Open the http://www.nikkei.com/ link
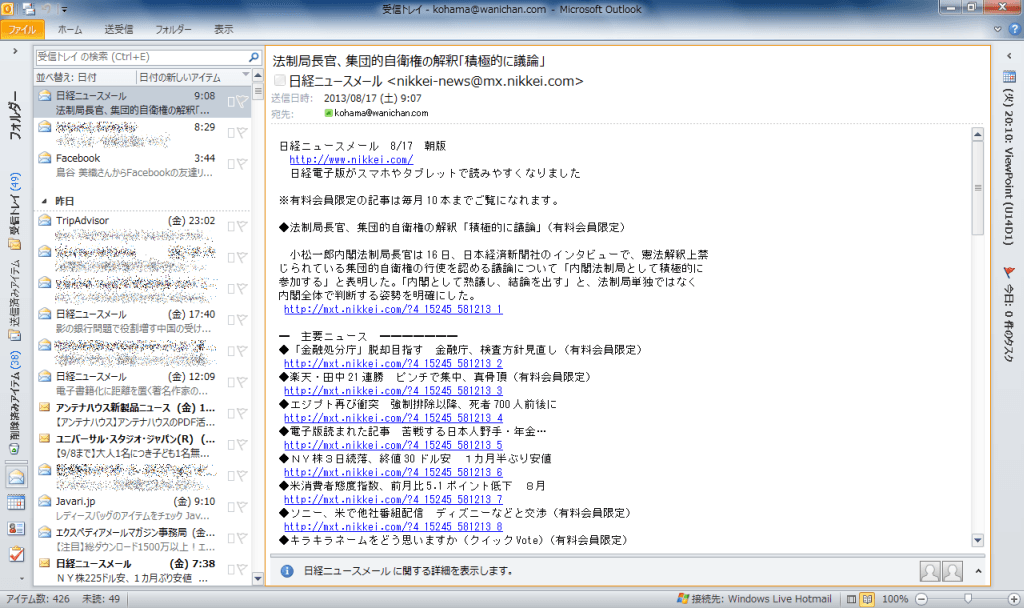The width and height of the screenshot is (1024, 608). click(x=351, y=159)
